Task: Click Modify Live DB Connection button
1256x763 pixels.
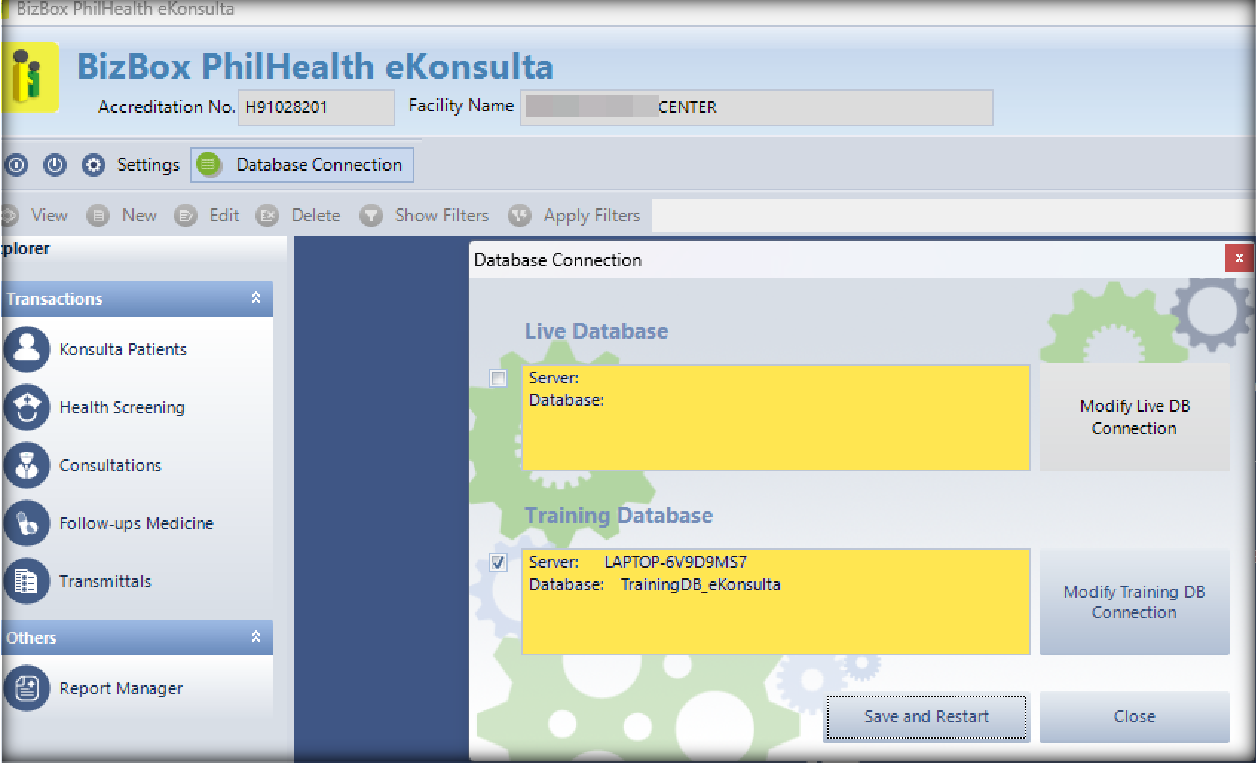Action: 1134,417
